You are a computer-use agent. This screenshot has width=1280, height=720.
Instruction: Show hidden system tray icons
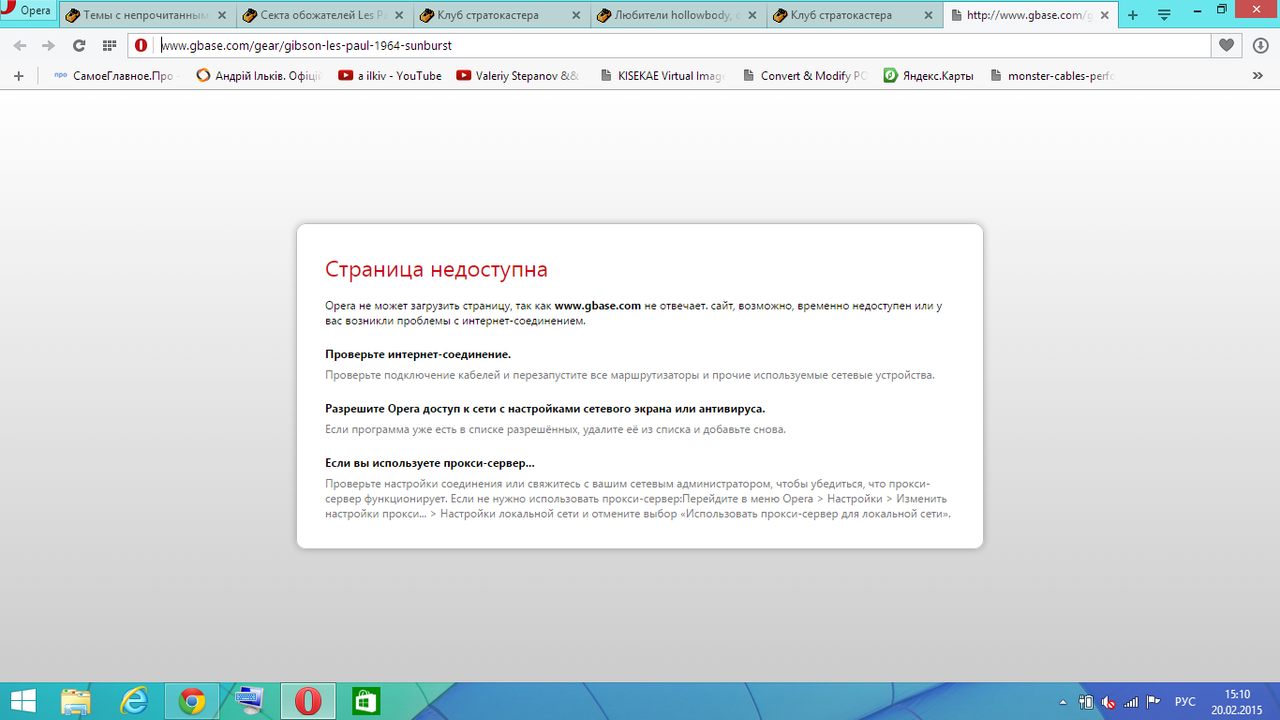(1063, 702)
